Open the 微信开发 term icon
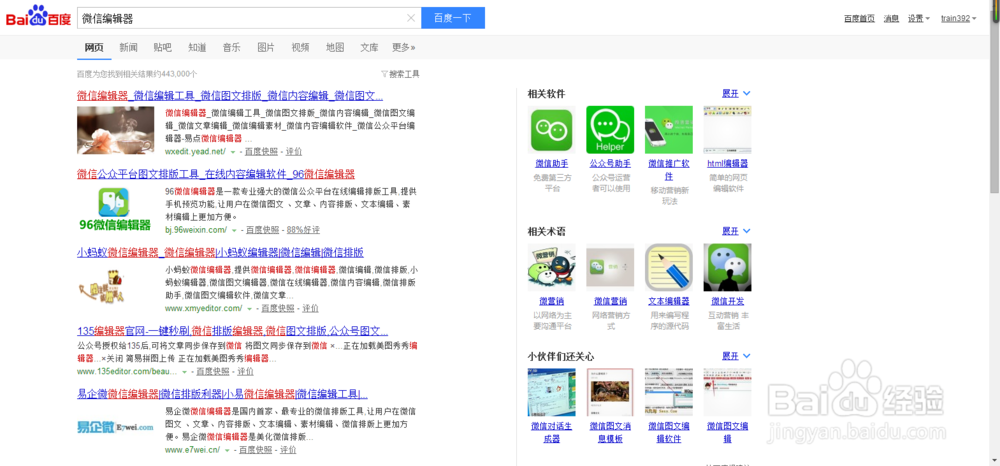 tap(727, 268)
